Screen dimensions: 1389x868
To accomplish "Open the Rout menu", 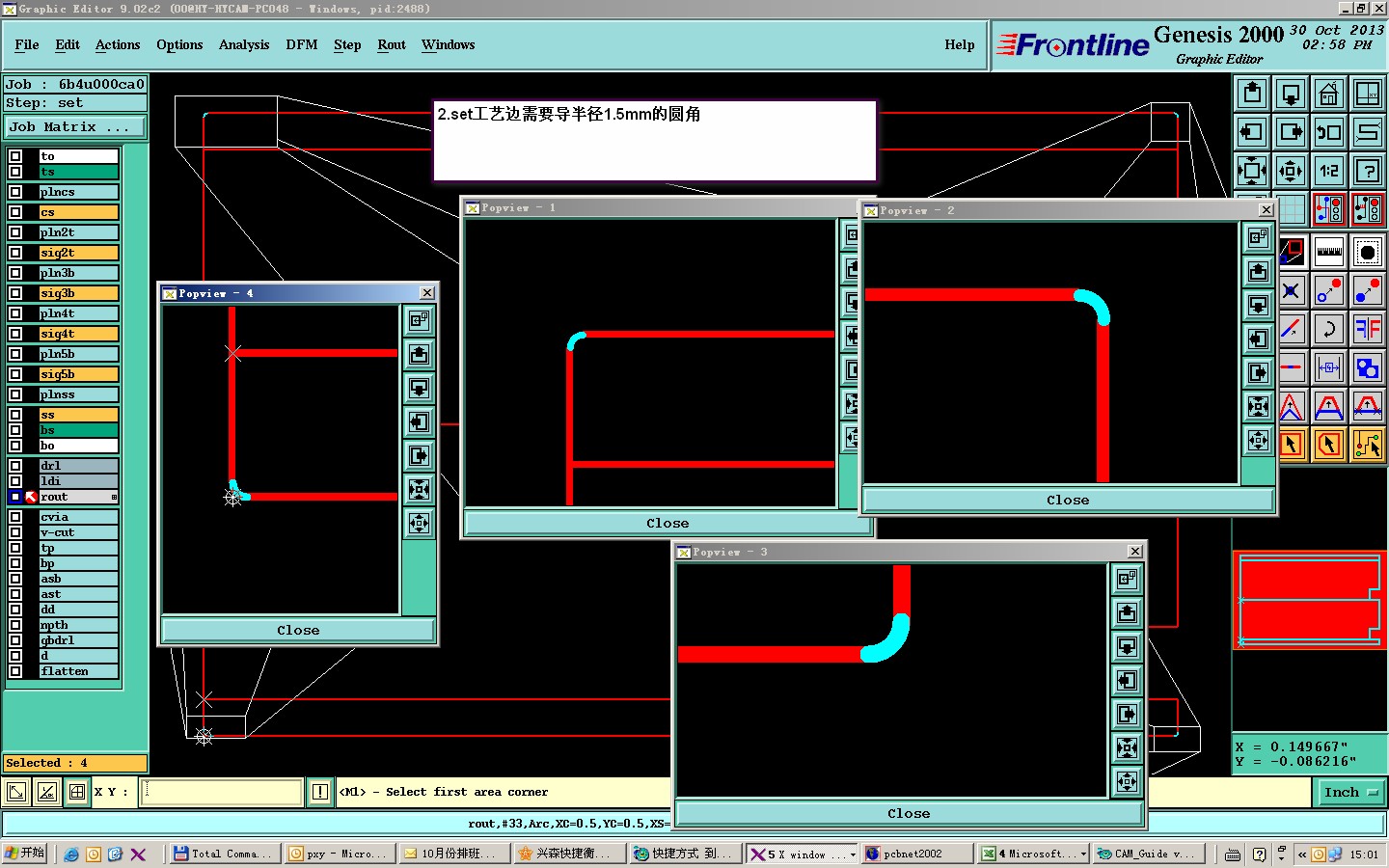I will pyautogui.click(x=392, y=45).
